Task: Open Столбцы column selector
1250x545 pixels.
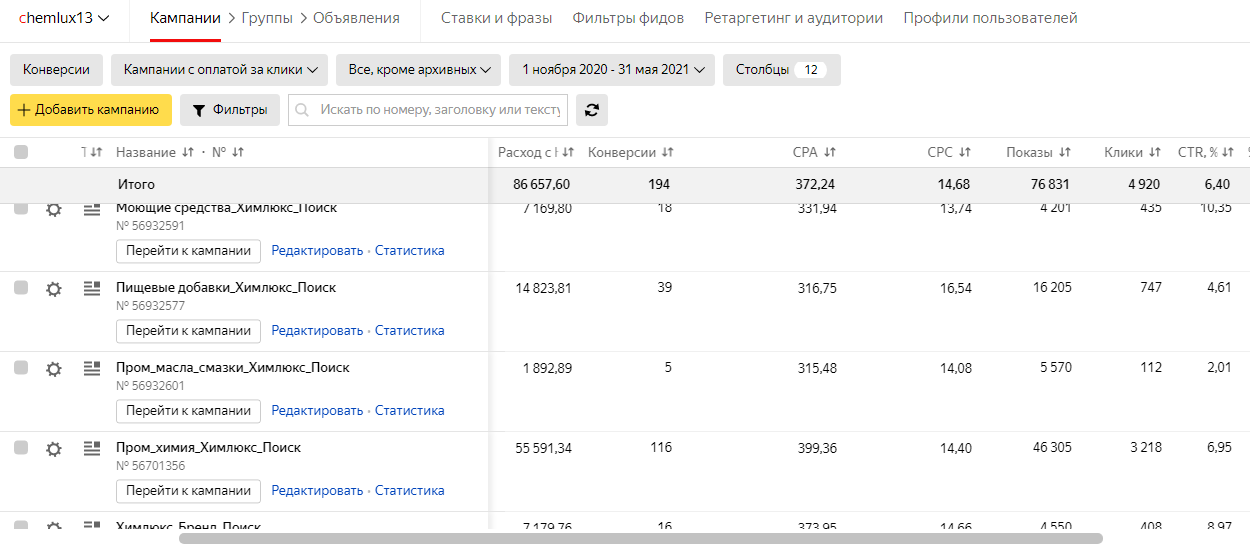Action: 782,70
